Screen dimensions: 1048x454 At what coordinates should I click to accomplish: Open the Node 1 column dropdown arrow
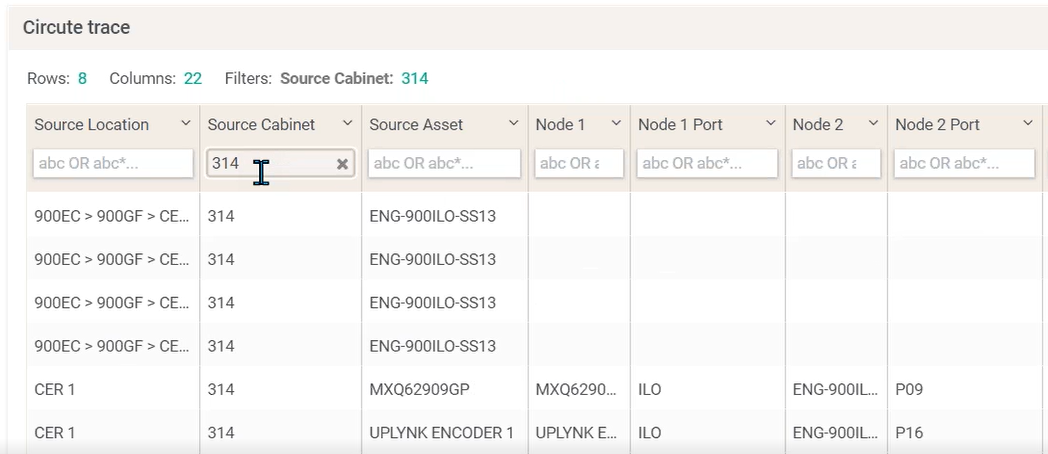point(616,124)
